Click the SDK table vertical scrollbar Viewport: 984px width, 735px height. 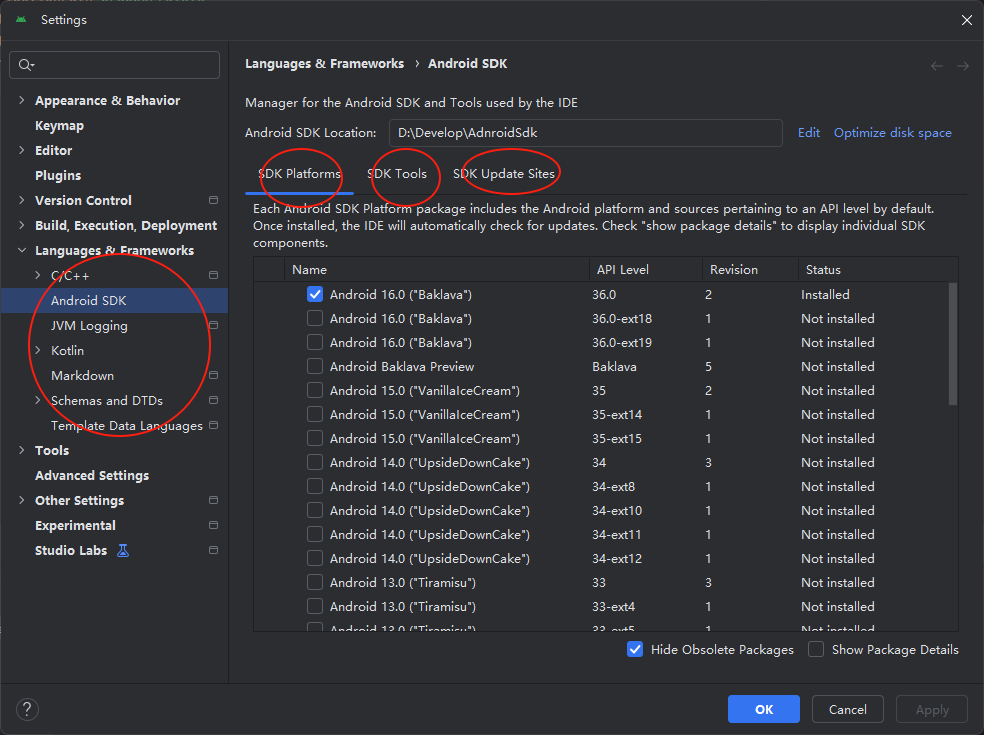click(x=953, y=344)
